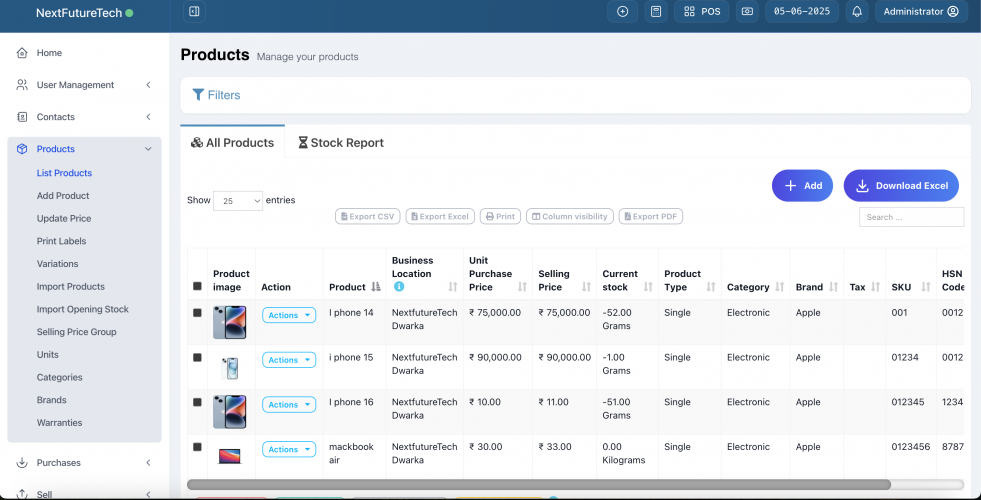Sort by Current stock arrows
Image resolution: width=981 pixels, height=500 pixels.
click(648, 287)
